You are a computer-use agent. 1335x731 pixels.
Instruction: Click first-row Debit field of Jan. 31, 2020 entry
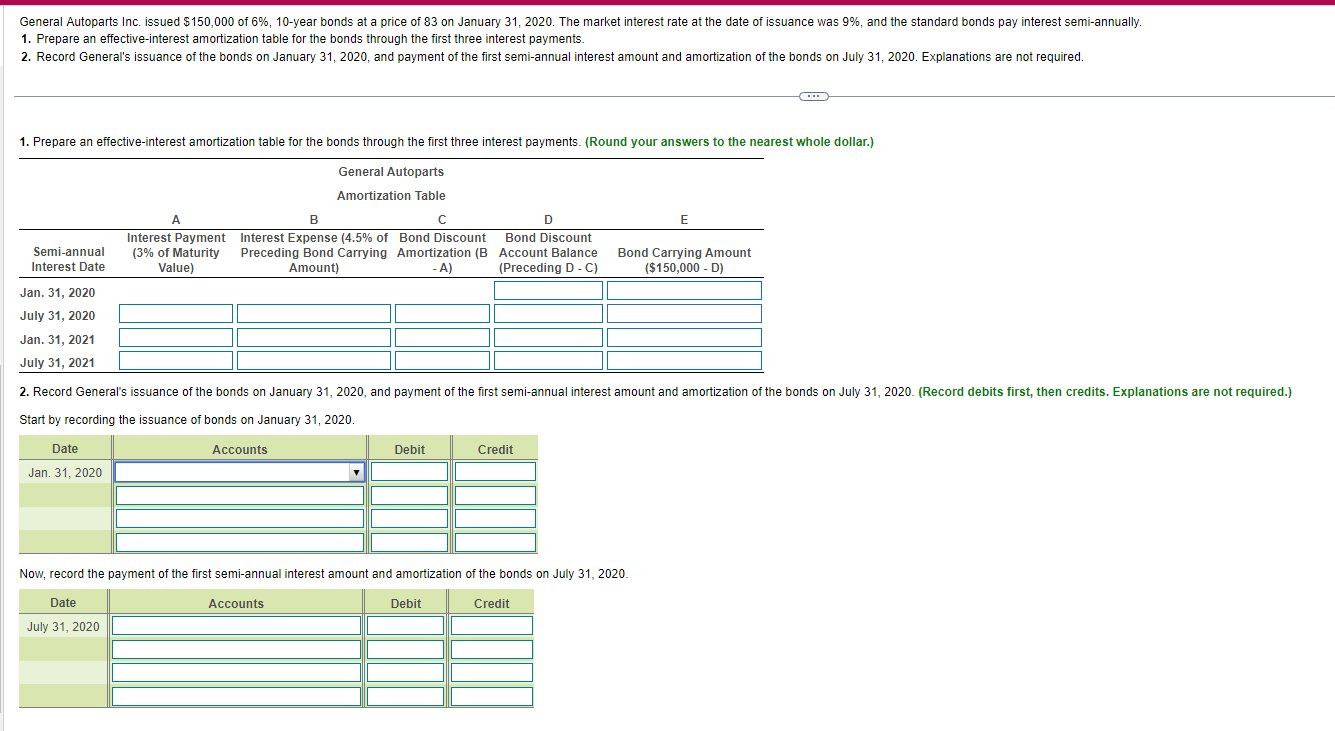[410, 471]
